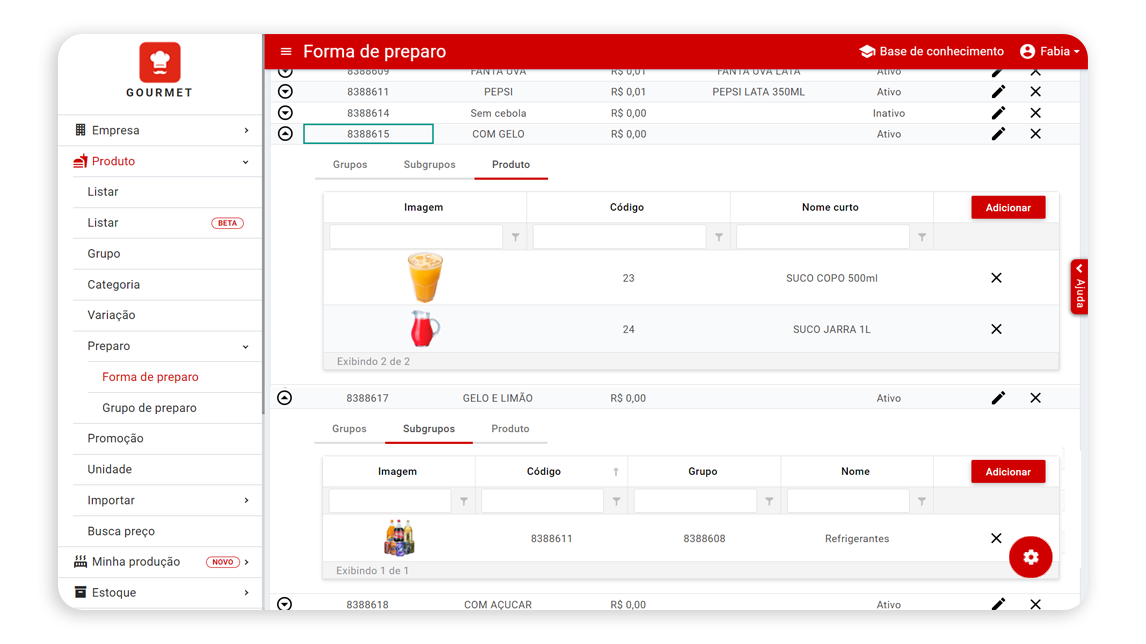Viewport: 1146px width, 644px height.
Task: Open filter for subgroup Imagem column
Action: [x=464, y=501]
